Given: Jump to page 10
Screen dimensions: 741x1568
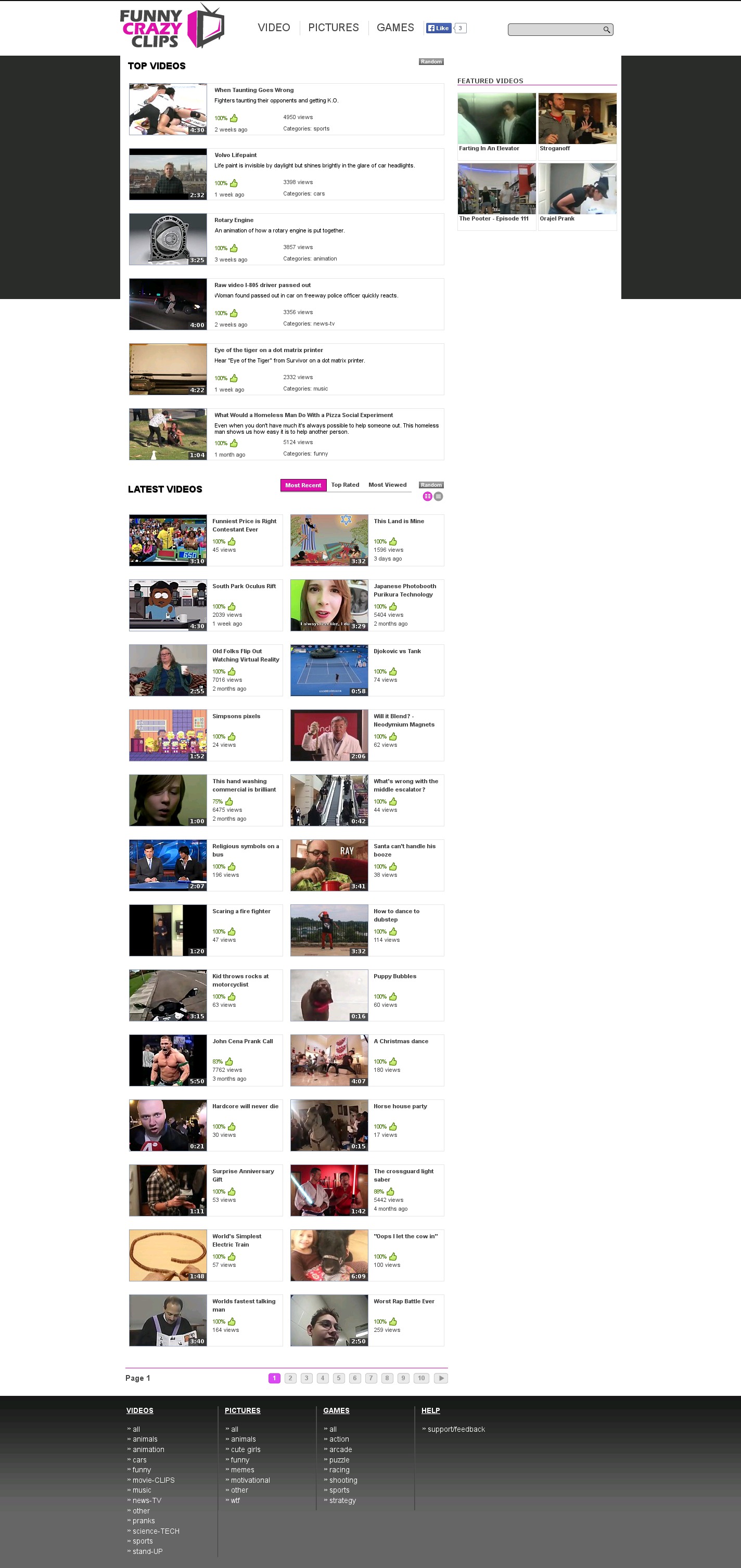Looking at the screenshot, I should [x=421, y=1378].
